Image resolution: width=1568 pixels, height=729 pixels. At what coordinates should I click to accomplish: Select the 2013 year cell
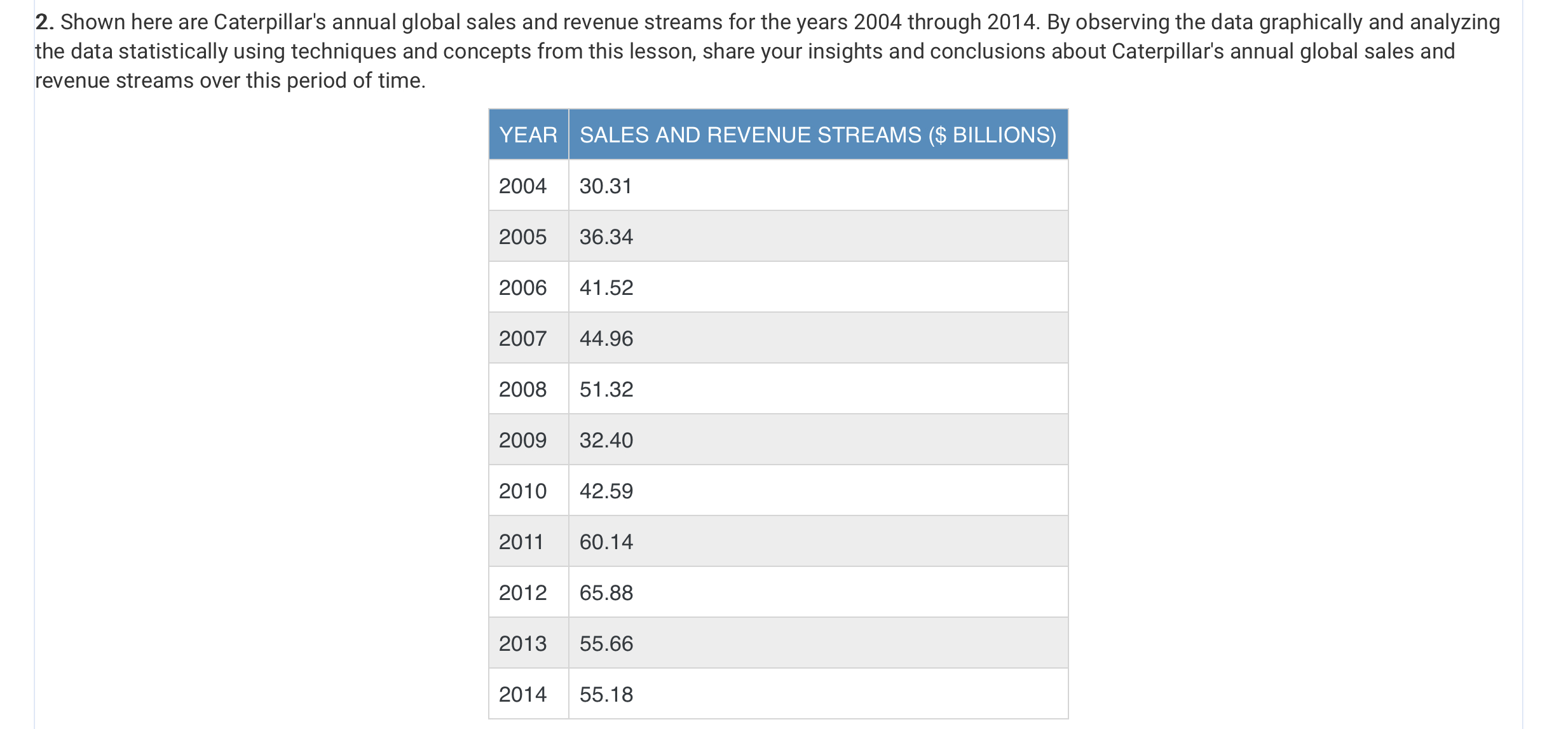pyautogui.click(x=528, y=643)
